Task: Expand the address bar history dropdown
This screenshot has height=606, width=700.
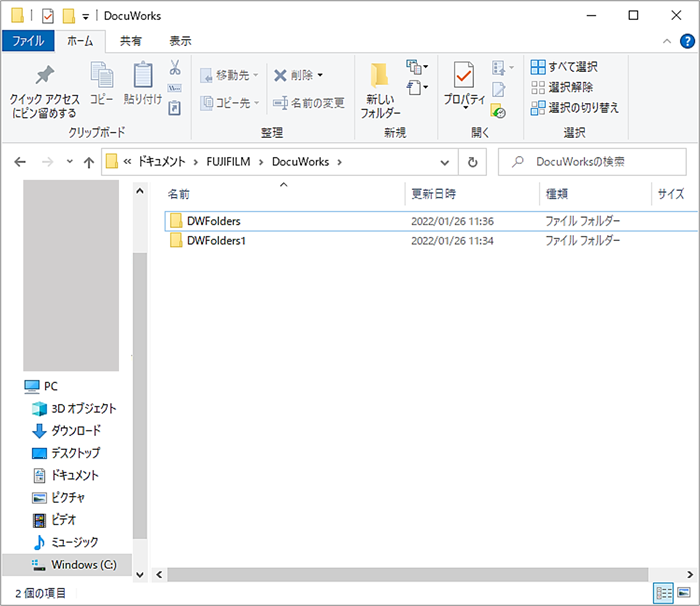Action: click(445, 162)
